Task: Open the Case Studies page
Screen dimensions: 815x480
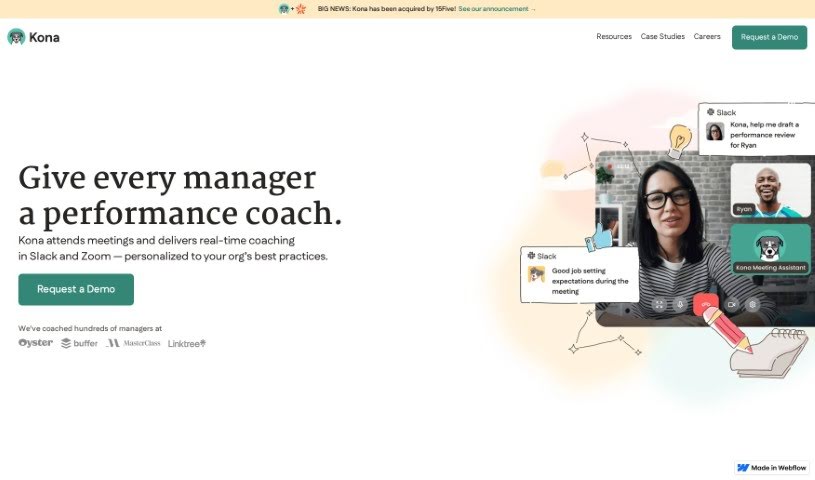Action: coord(663,36)
